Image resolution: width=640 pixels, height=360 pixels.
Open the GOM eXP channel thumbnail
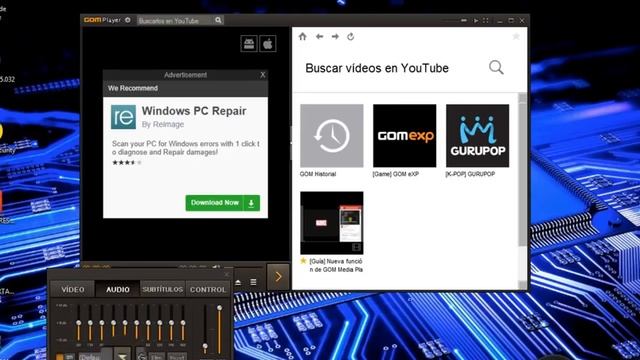pyautogui.click(x=404, y=136)
